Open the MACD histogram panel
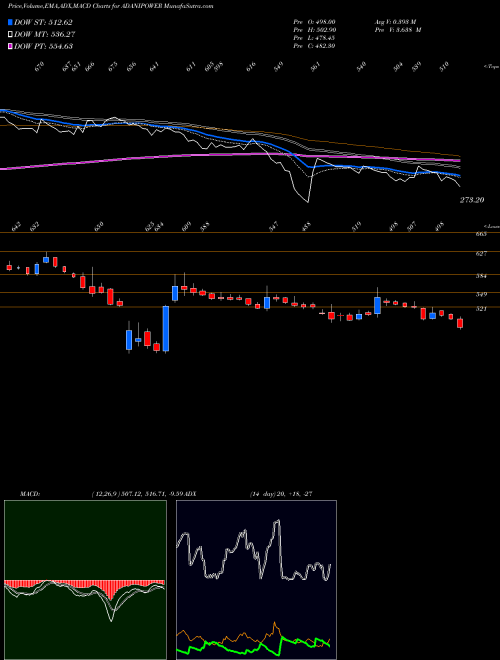The width and height of the screenshot is (500, 660). 85,580
